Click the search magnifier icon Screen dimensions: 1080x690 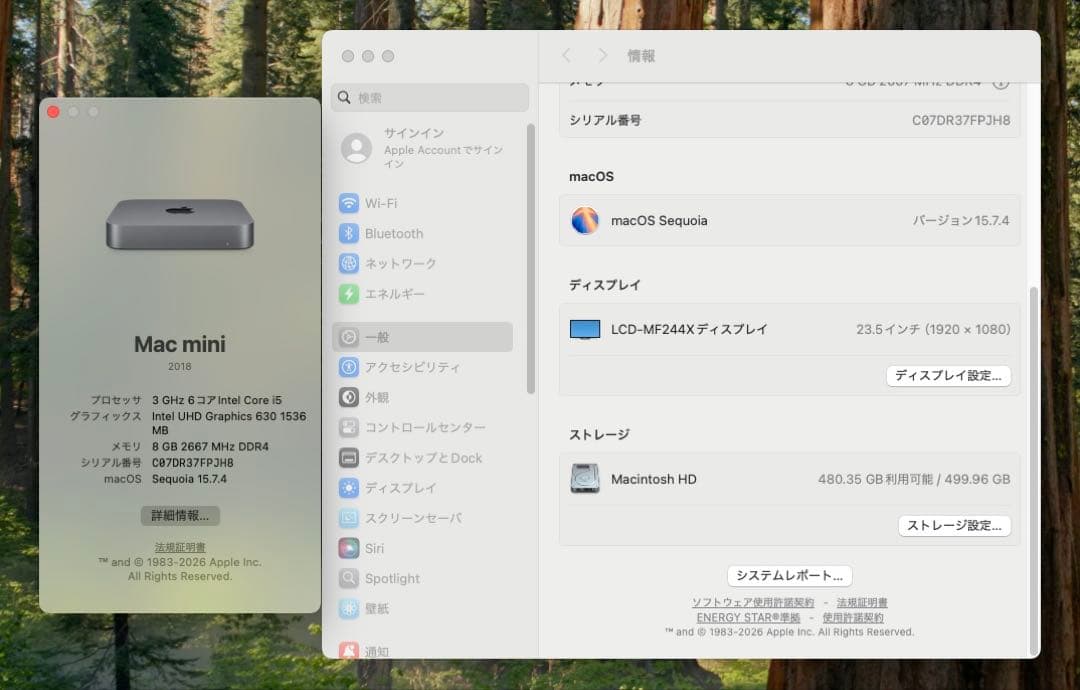tap(344, 98)
